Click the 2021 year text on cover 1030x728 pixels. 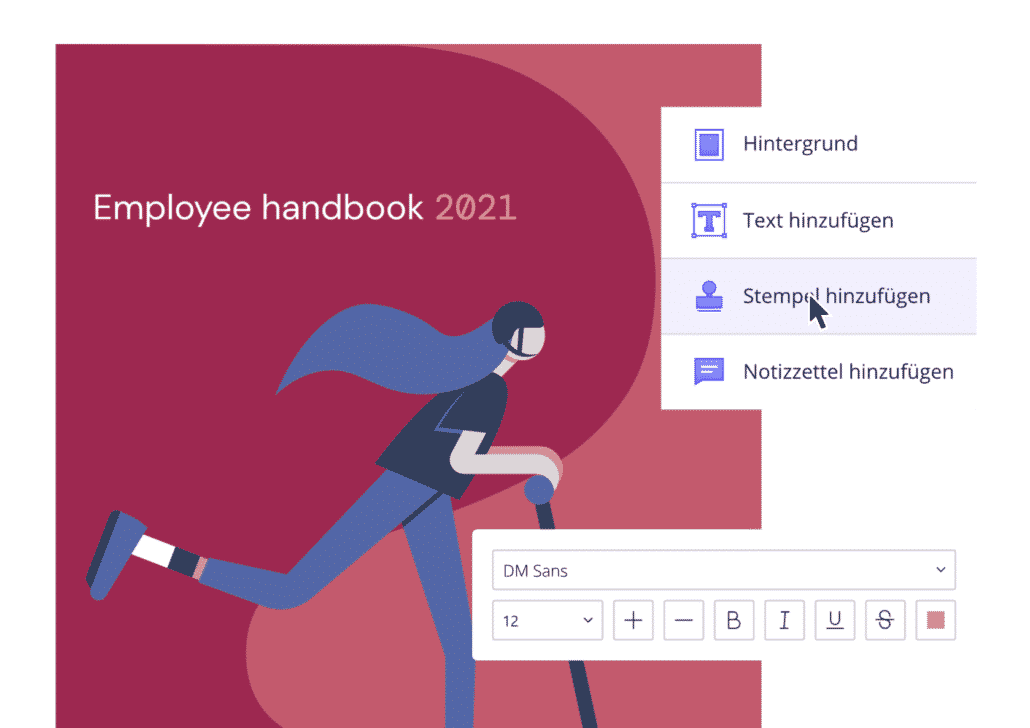[x=476, y=208]
